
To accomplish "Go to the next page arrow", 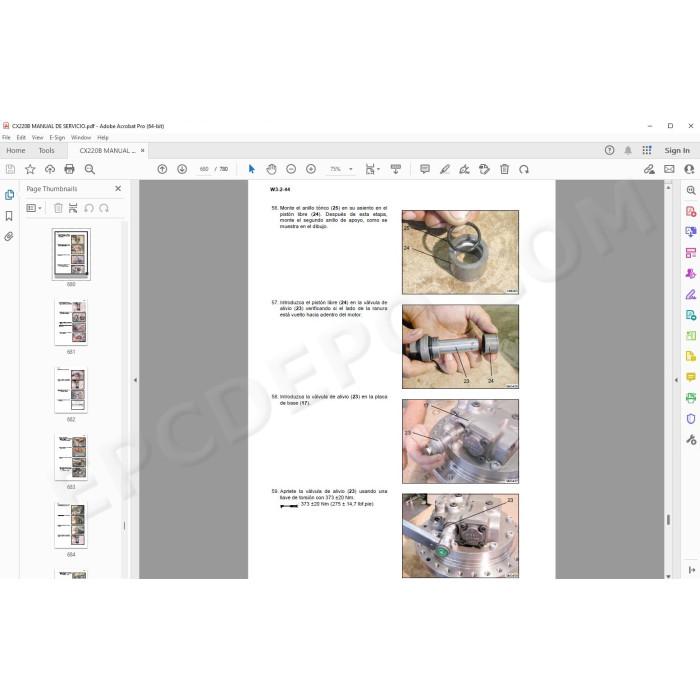I will pos(182,169).
